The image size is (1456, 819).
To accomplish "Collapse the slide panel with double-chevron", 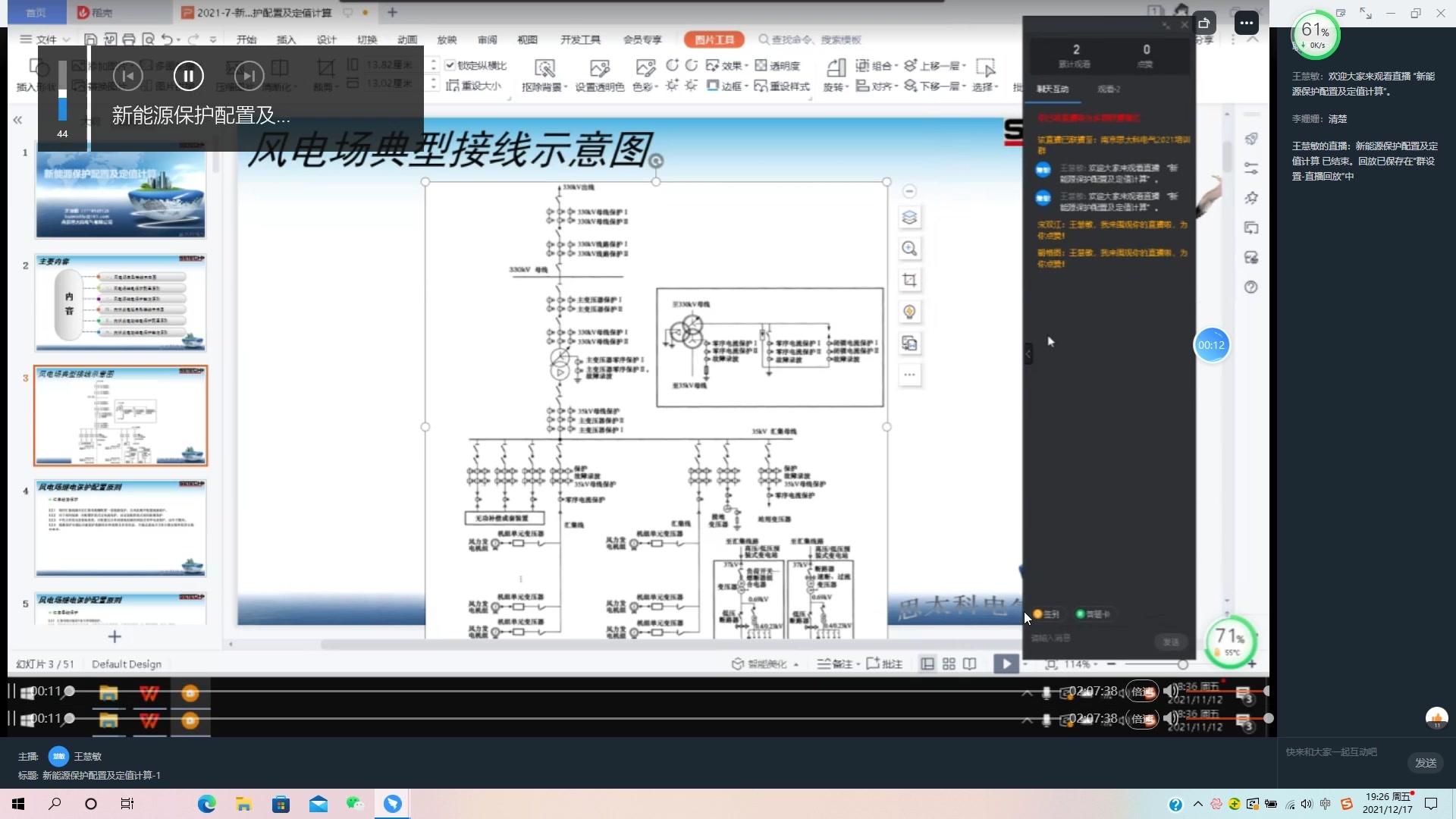I will click(17, 120).
